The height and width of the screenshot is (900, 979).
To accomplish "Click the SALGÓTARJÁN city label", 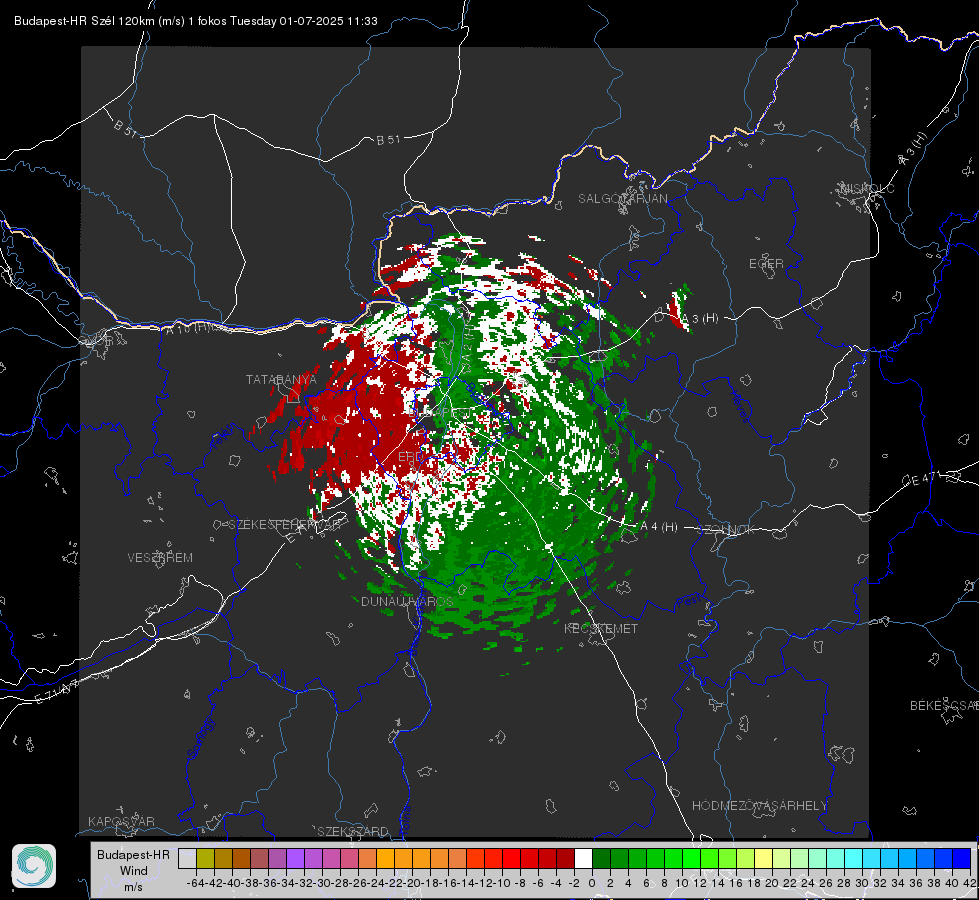I will point(622,199).
